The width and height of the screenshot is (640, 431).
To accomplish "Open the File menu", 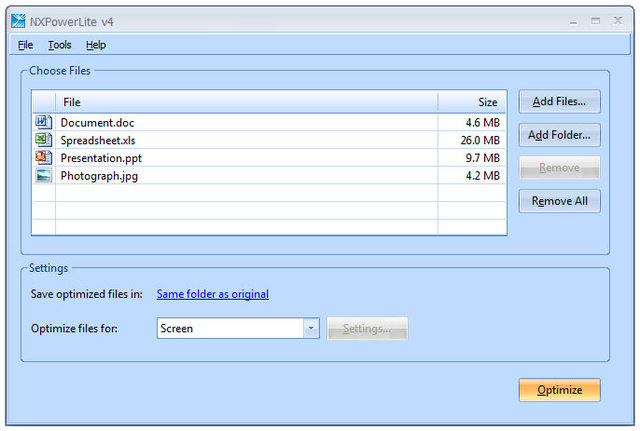I will [x=25, y=45].
